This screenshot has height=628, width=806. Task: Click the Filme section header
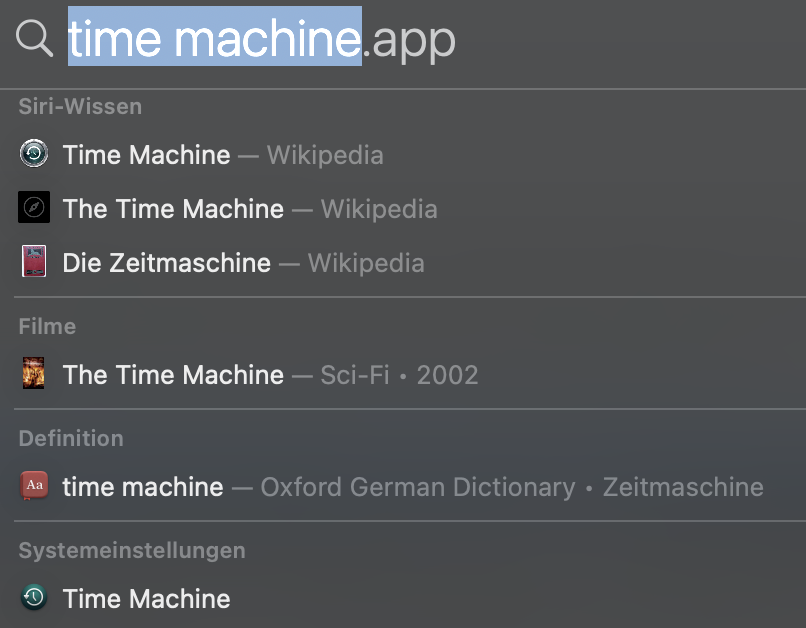pyautogui.click(x=47, y=326)
